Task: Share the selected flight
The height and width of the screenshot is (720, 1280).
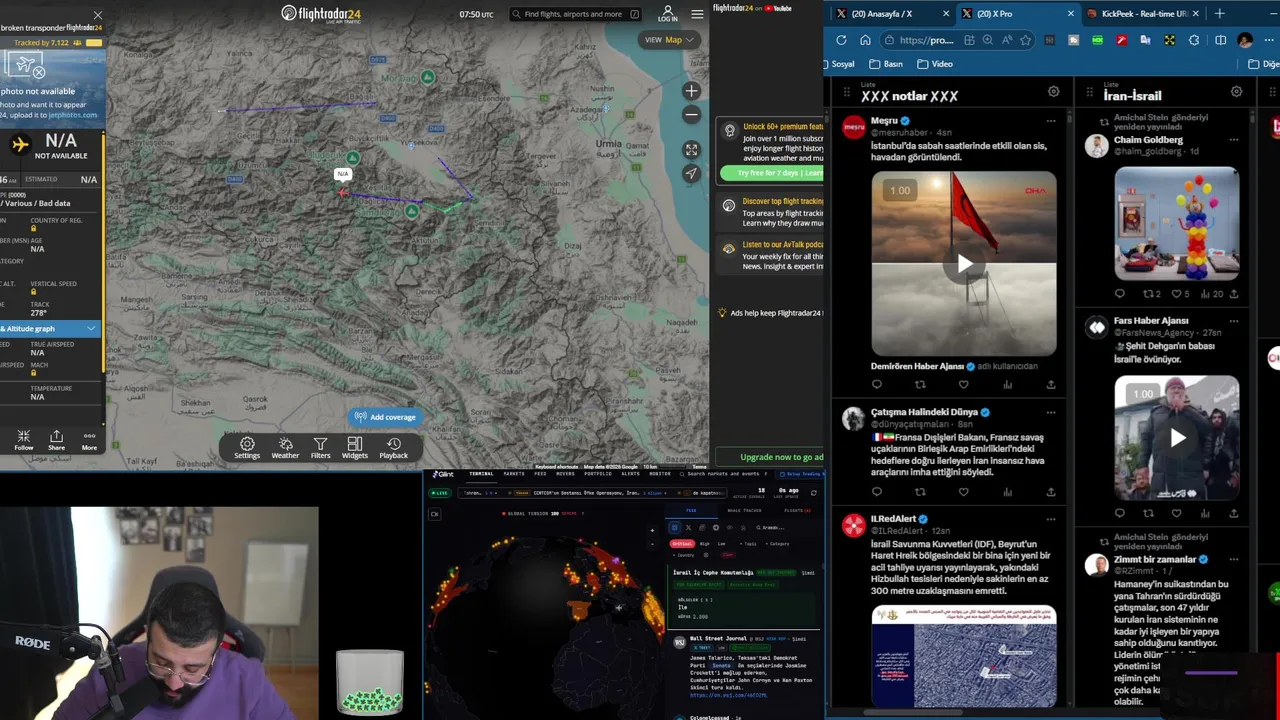Action: pos(56,440)
